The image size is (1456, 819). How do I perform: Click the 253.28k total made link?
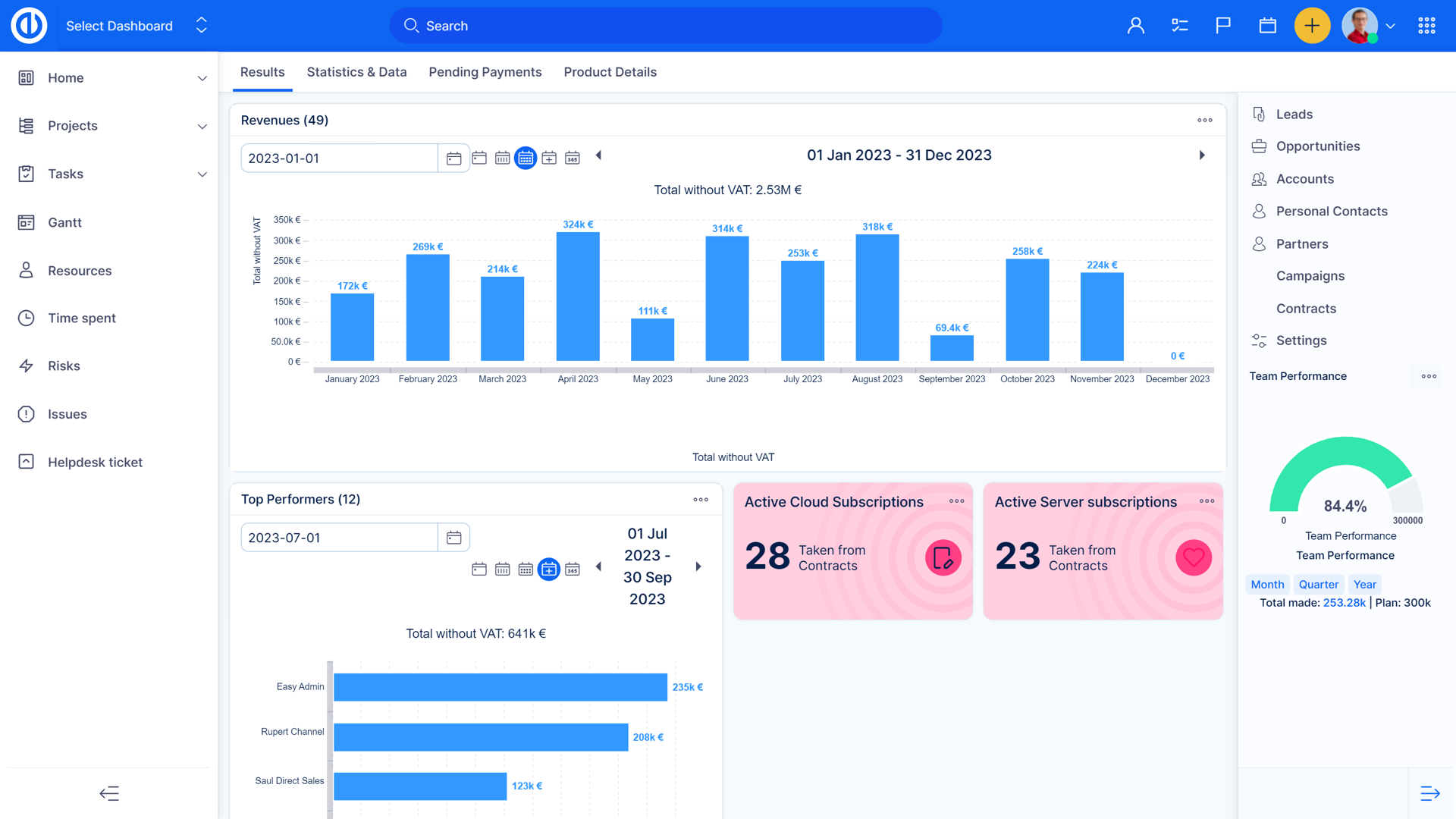coord(1344,602)
